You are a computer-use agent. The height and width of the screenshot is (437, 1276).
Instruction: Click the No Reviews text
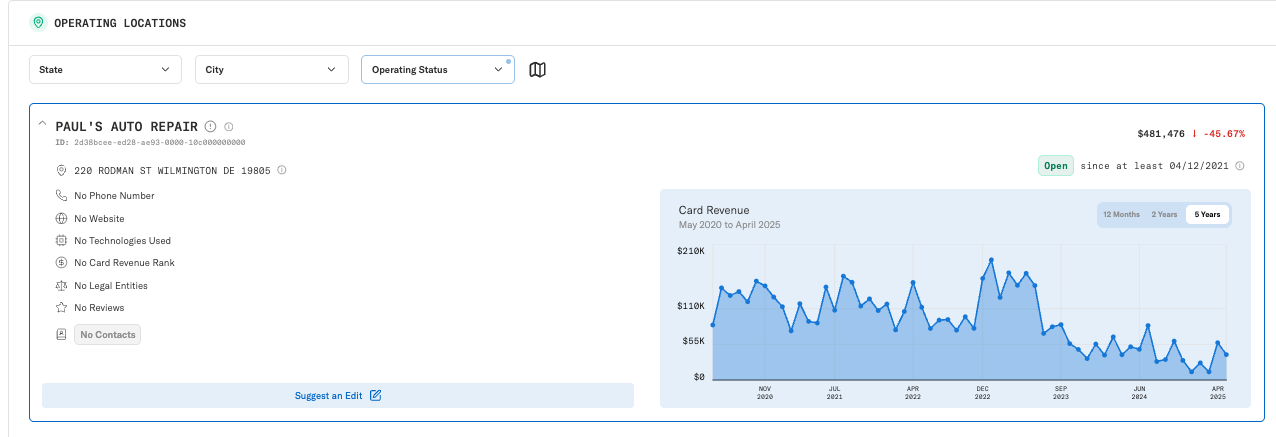click(x=100, y=308)
